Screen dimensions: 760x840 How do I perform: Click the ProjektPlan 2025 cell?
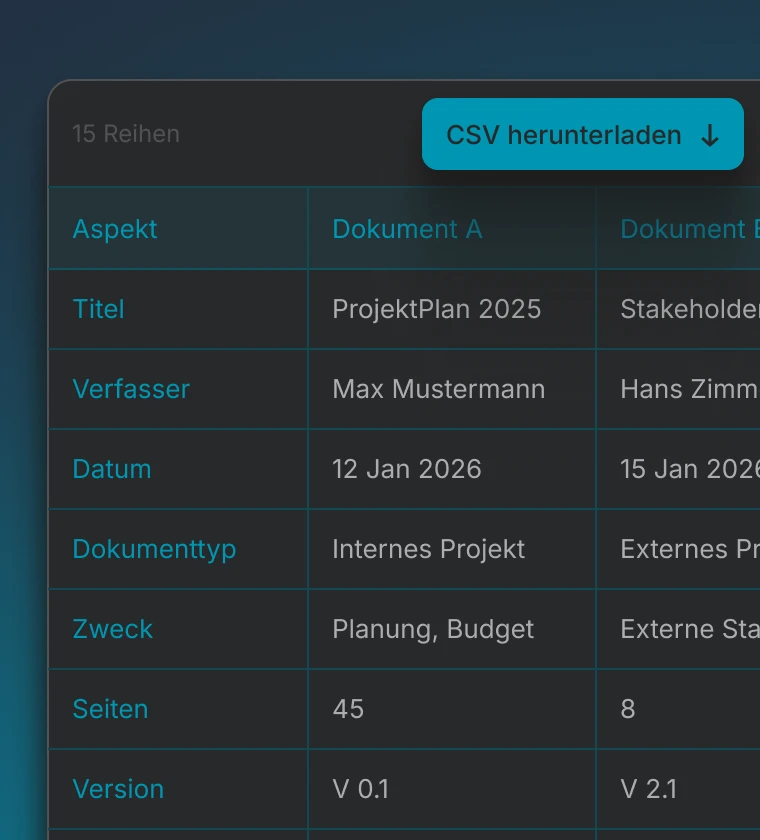(x=437, y=309)
